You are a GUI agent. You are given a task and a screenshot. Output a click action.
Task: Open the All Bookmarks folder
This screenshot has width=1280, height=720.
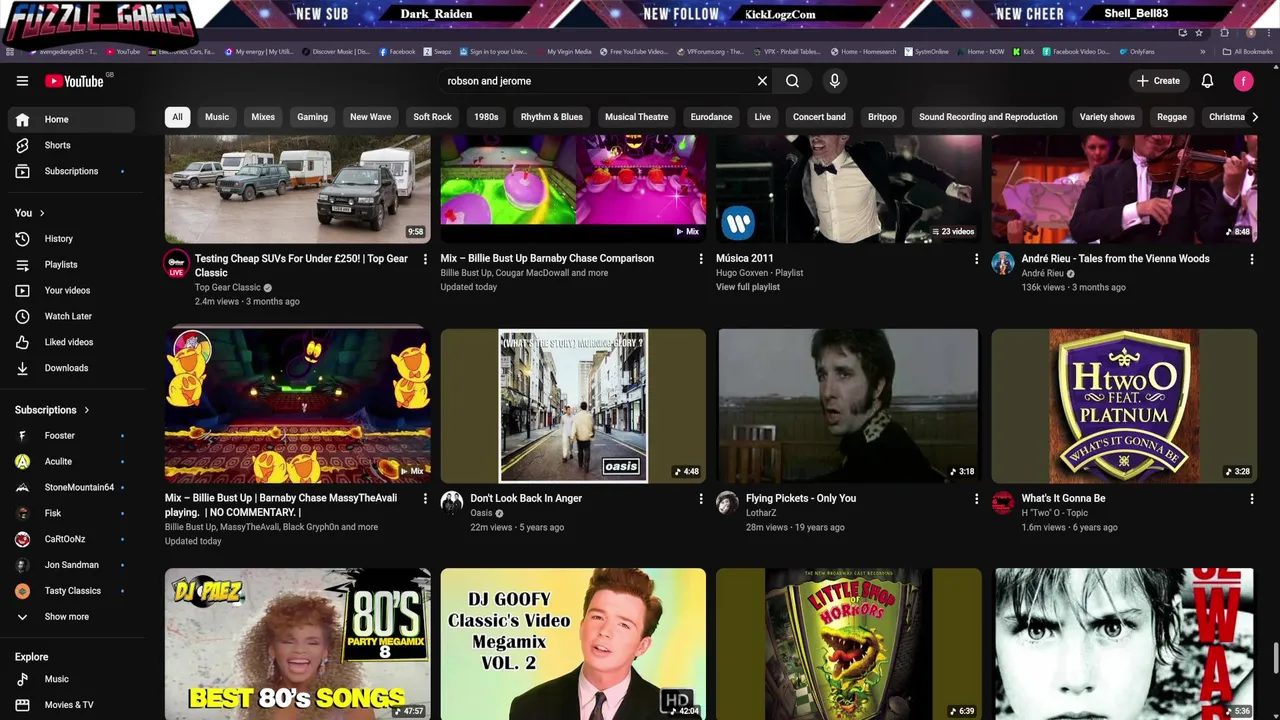(1248, 52)
